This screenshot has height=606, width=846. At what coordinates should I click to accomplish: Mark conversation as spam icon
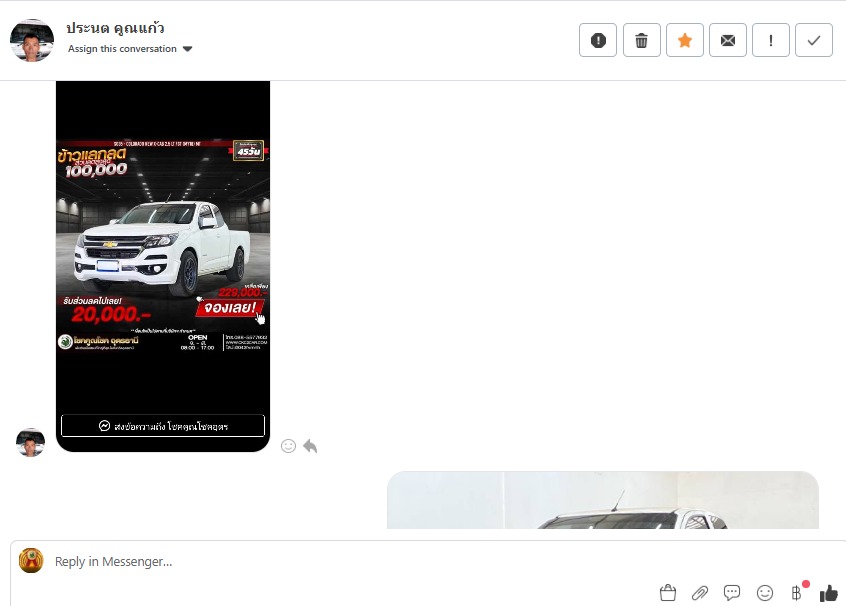pyautogui.click(x=598, y=40)
